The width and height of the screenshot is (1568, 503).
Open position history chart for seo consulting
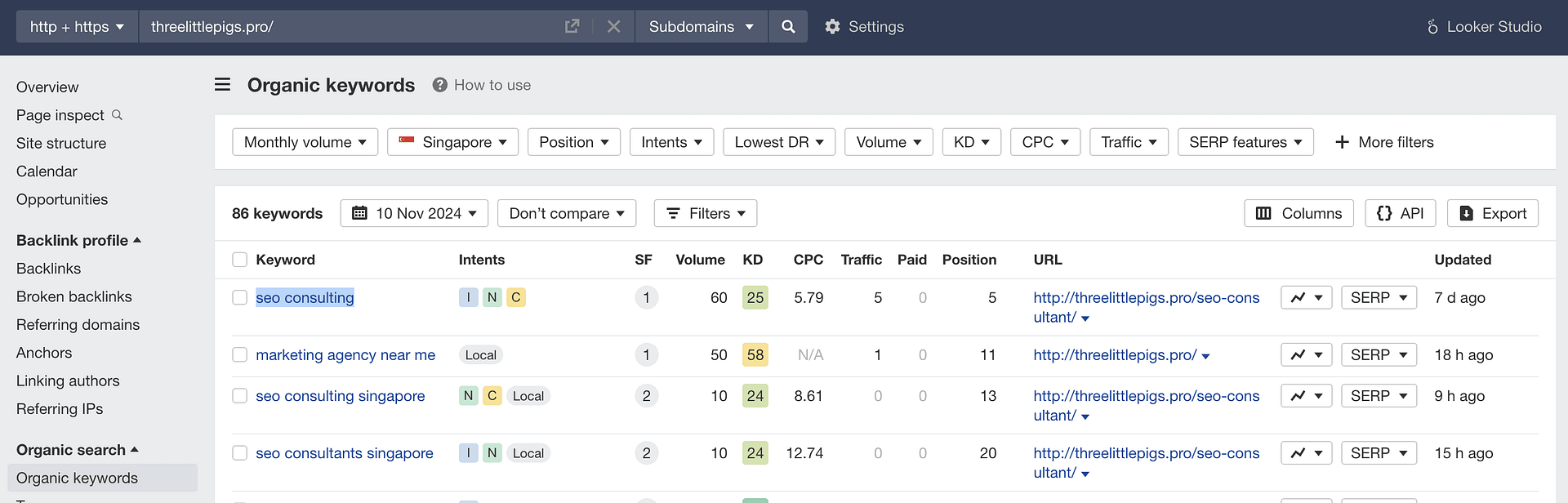1306,298
